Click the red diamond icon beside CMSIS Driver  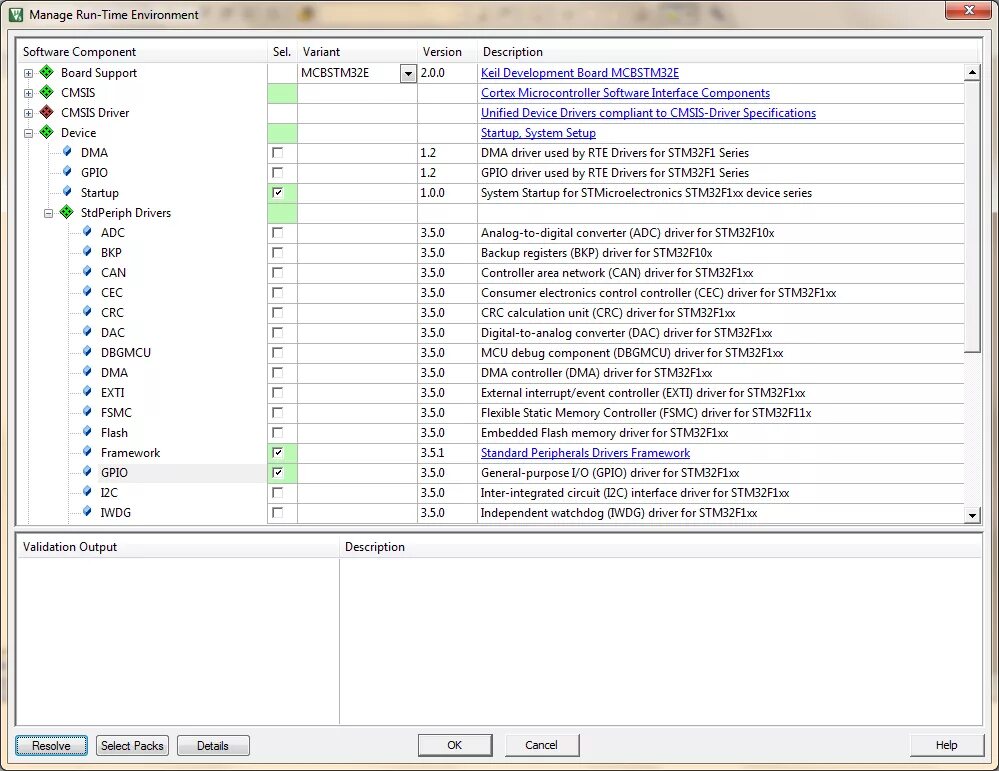coord(47,112)
